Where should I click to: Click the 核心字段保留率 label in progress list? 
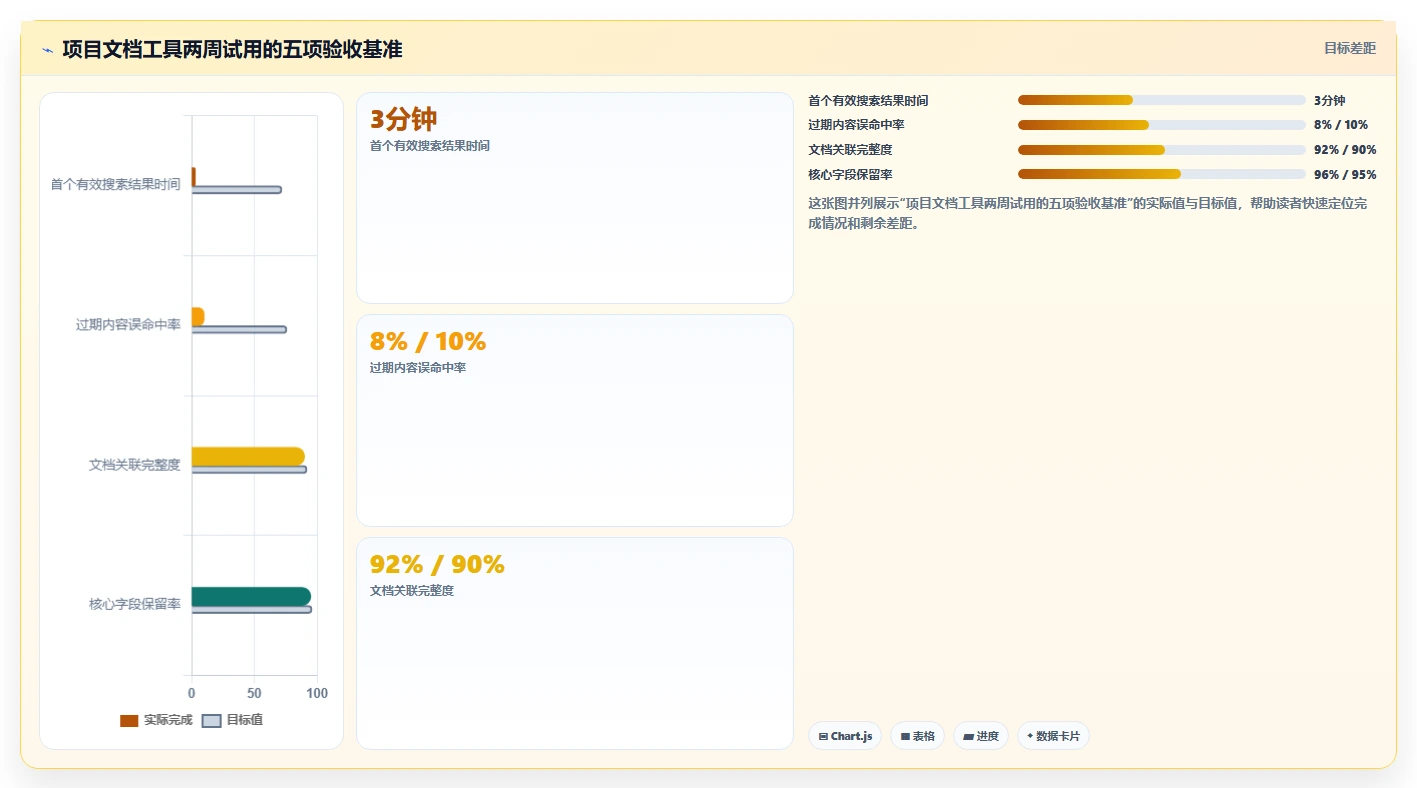[x=850, y=175]
